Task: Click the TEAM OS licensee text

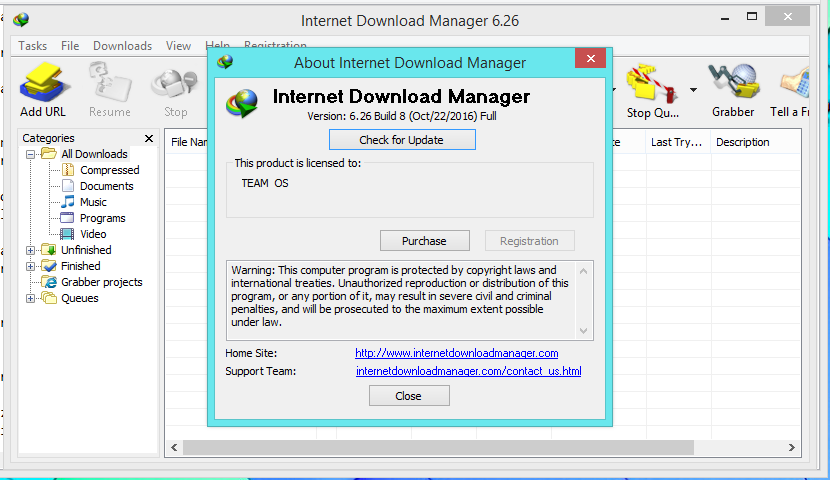Action: [265, 183]
